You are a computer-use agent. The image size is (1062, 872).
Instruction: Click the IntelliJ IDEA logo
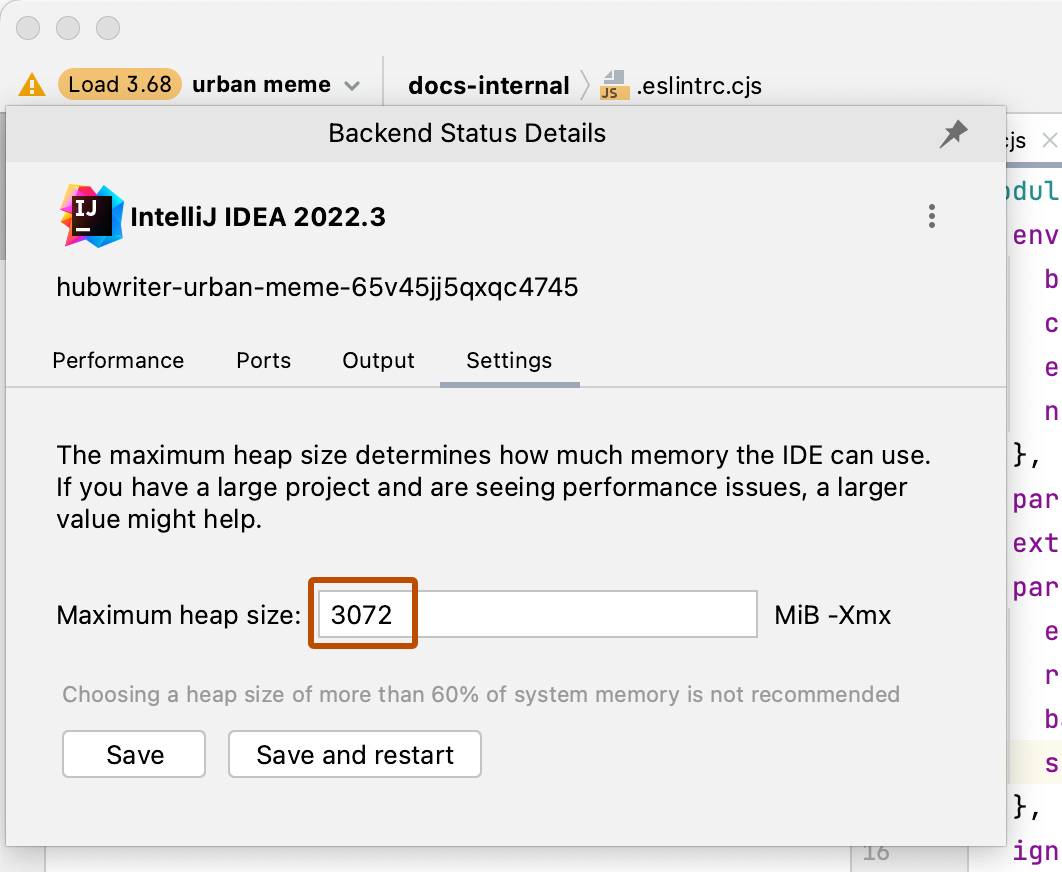tap(91, 216)
